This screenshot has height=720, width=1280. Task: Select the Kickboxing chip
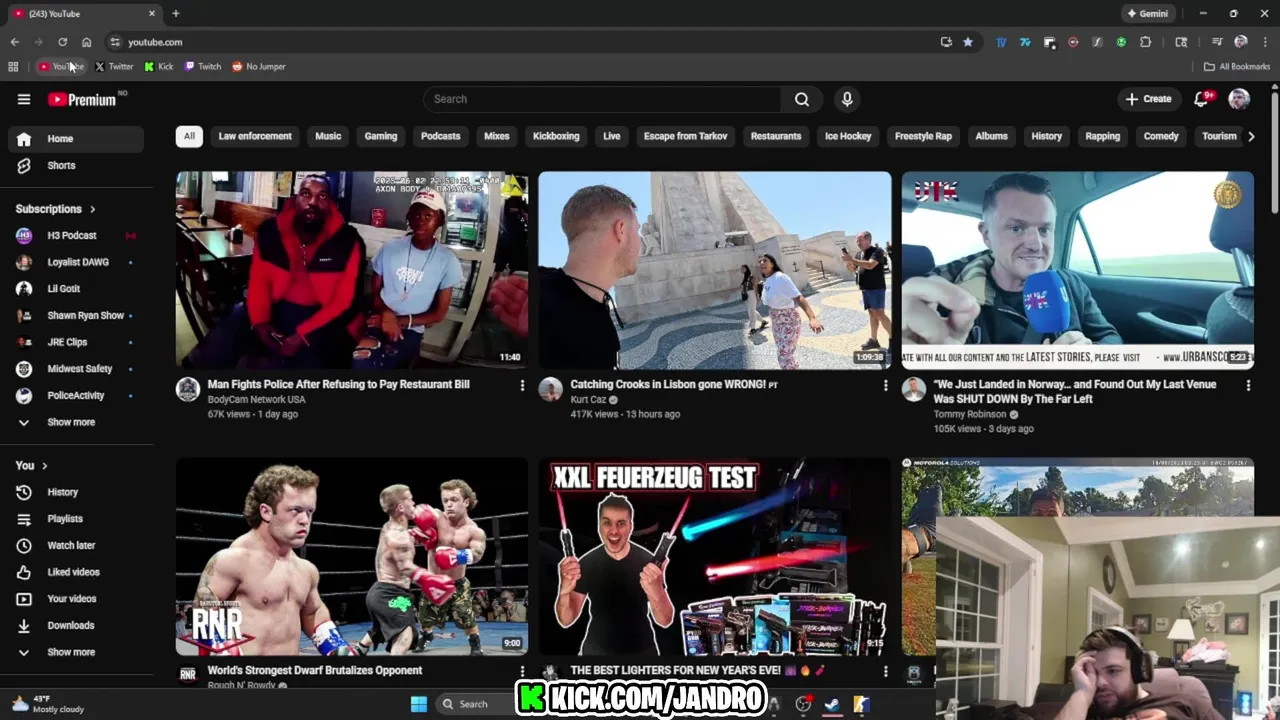(x=556, y=136)
